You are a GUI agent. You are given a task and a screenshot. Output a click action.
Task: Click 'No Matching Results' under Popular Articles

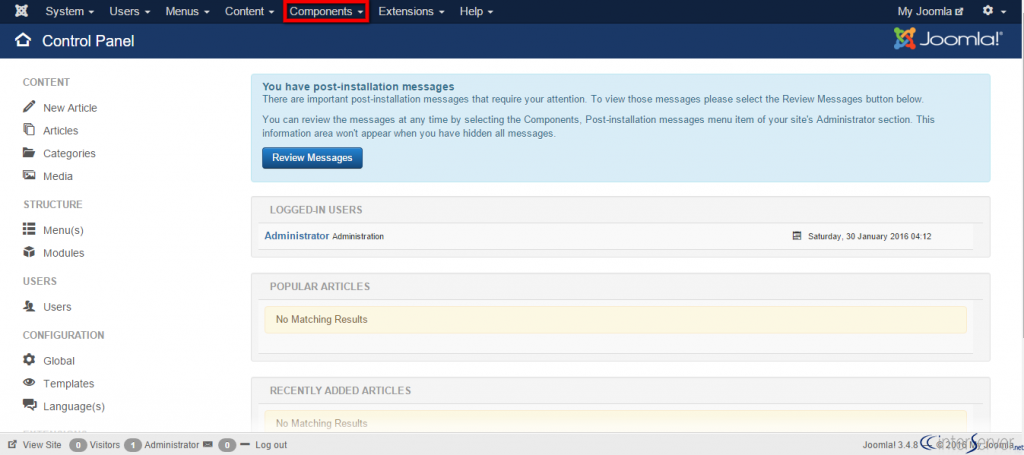click(x=321, y=319)
